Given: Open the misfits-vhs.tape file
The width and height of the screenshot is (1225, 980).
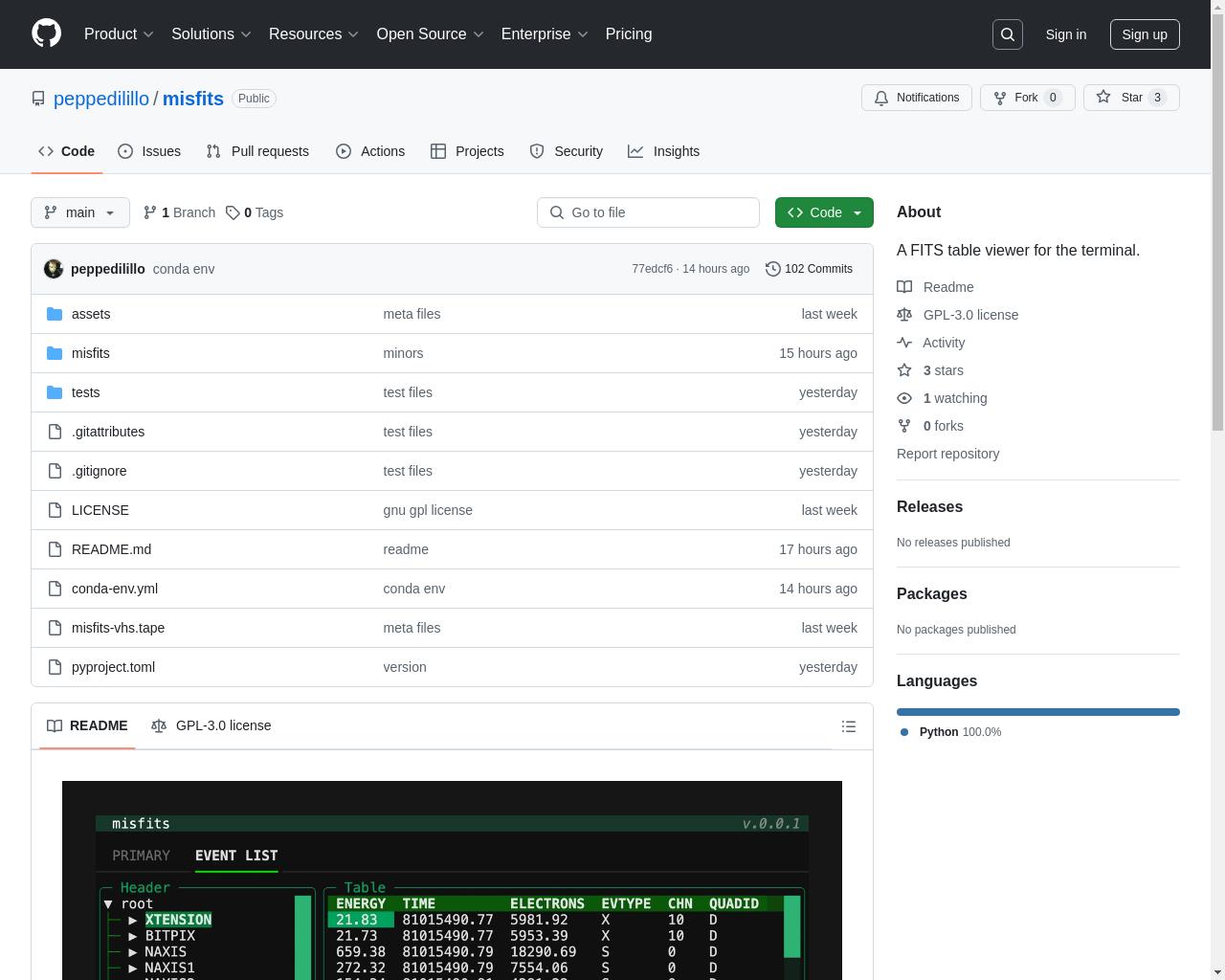Looking at the screenshot, I should [x=118, y=628].
